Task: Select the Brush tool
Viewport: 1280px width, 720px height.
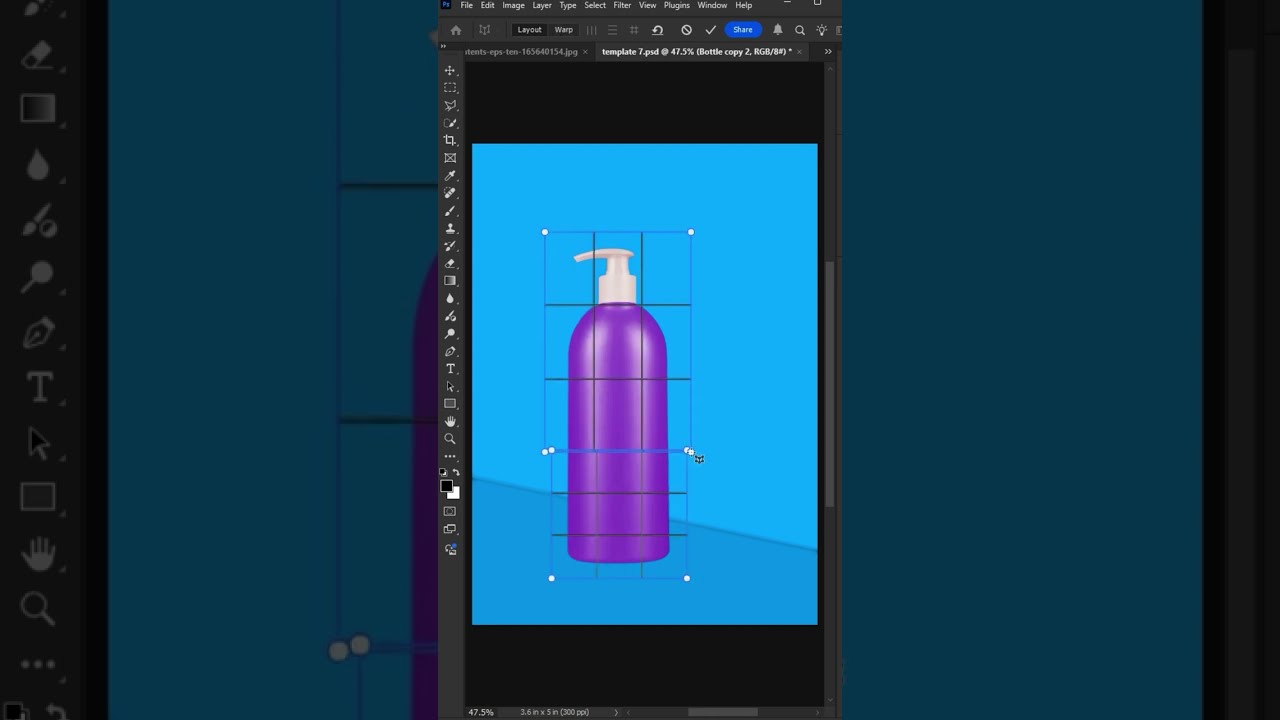Action: pos(450,211)
